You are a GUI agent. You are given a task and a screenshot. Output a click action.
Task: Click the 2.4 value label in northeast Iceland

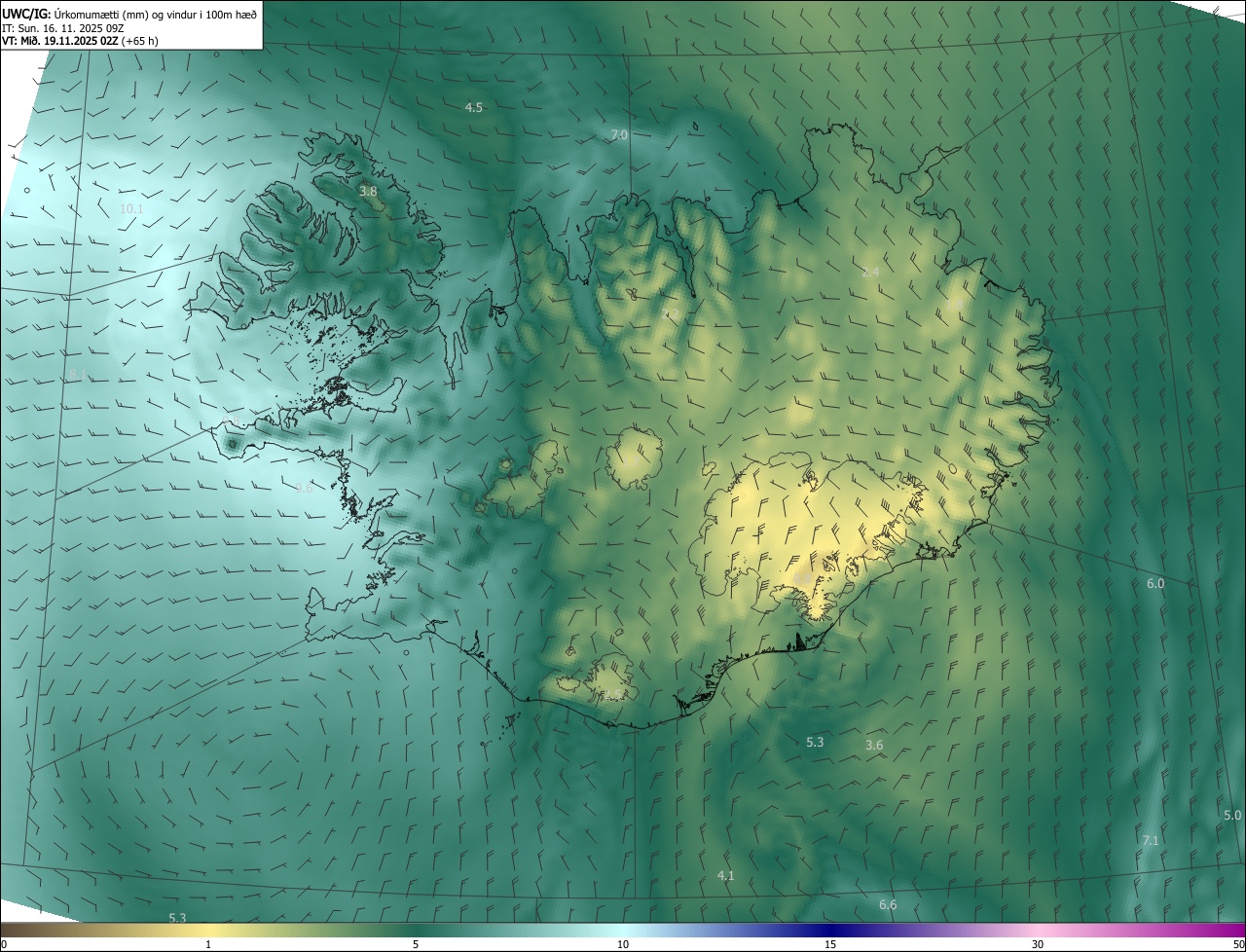tap(870, 273)
